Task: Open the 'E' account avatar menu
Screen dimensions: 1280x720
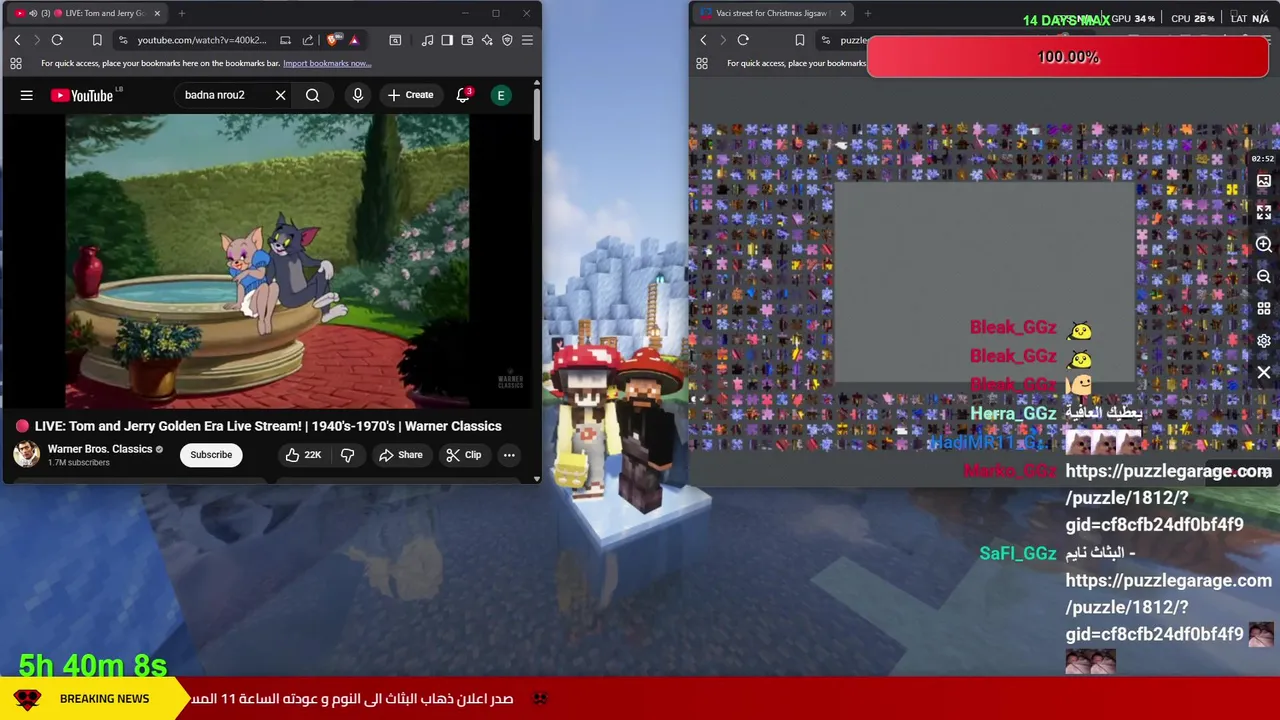Action: coord(501,95)
